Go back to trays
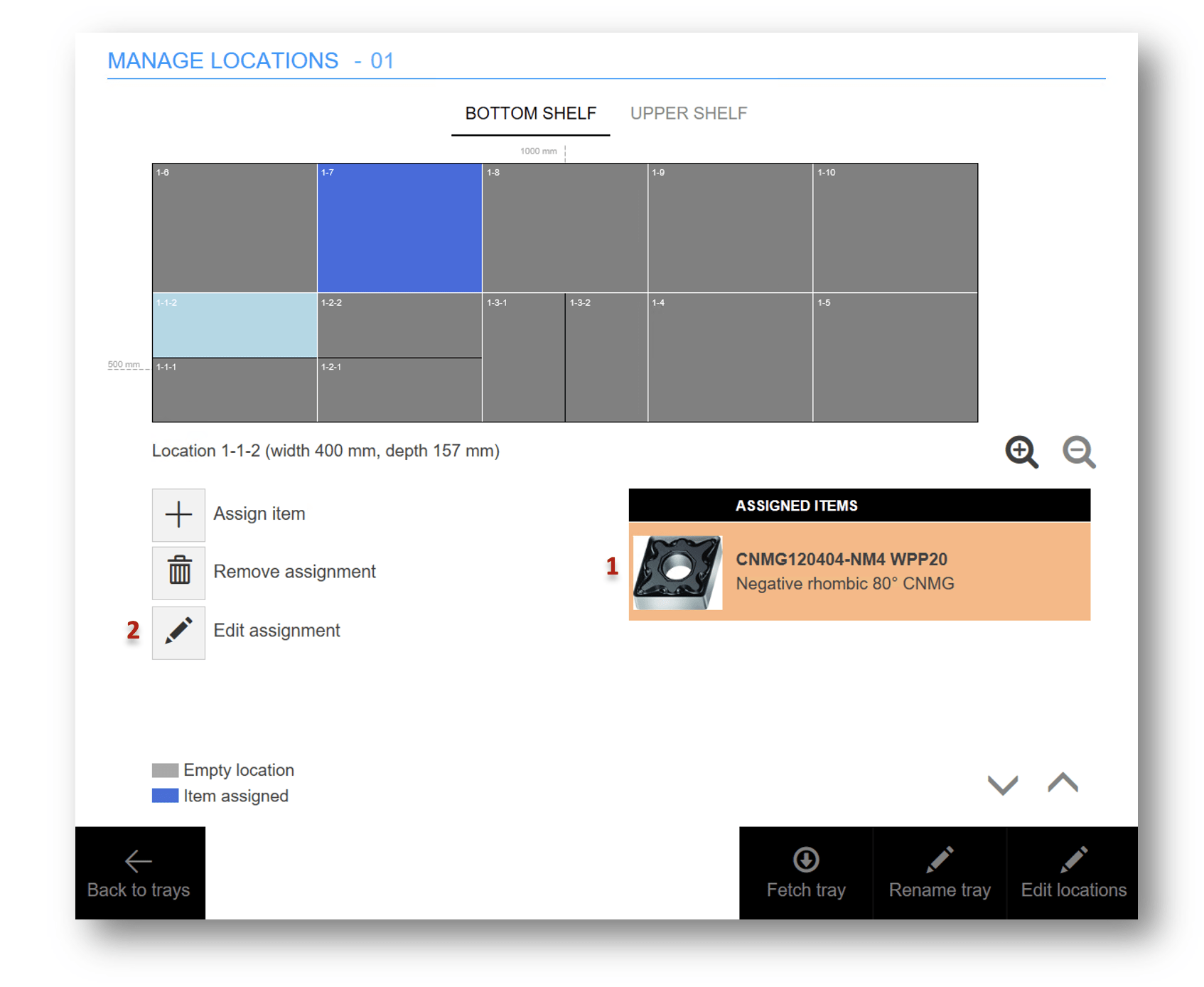Screen dimensions: 1204x987 click(x=139, y=873)
